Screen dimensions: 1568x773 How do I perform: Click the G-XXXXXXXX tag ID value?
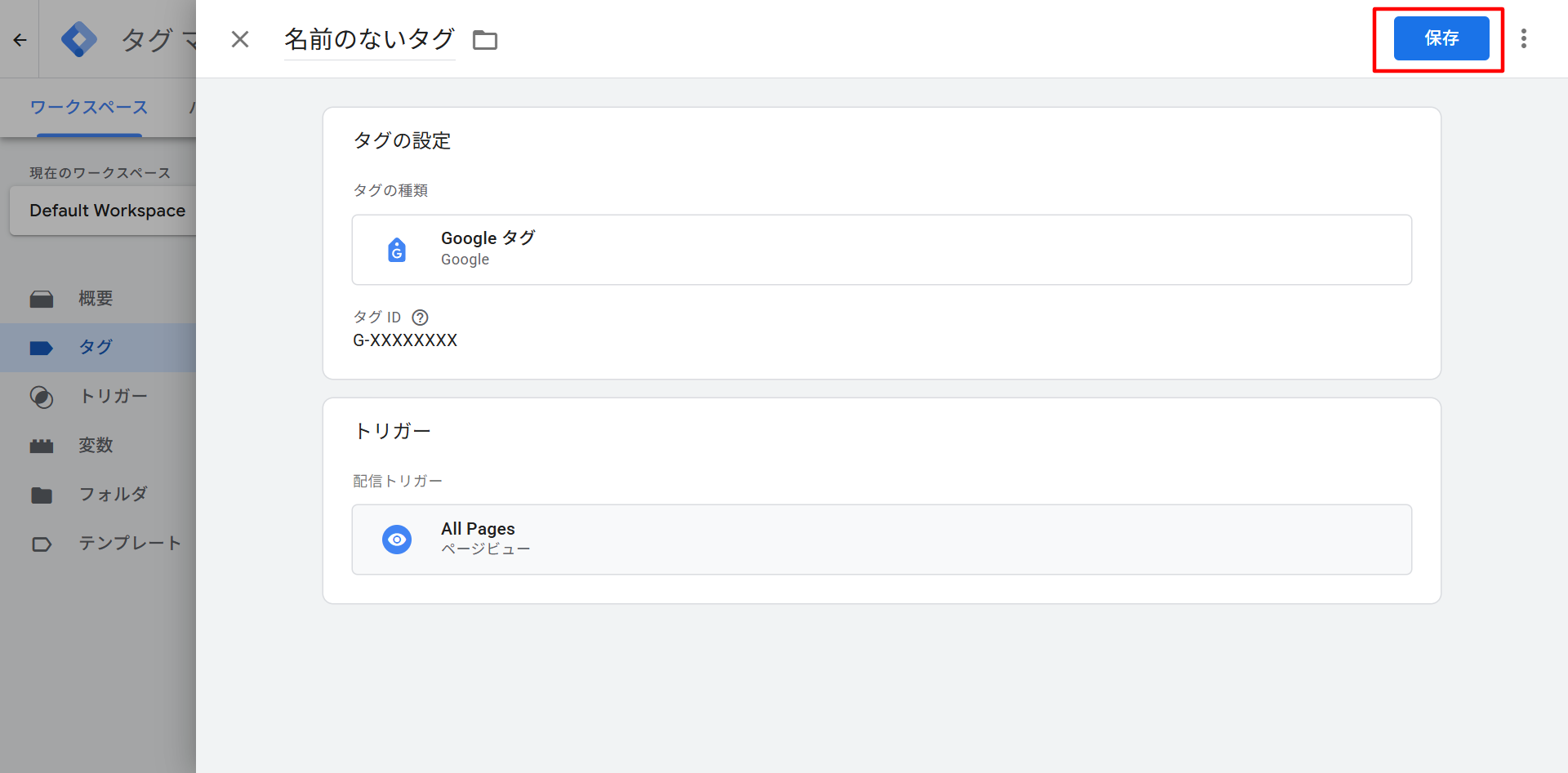405,340
